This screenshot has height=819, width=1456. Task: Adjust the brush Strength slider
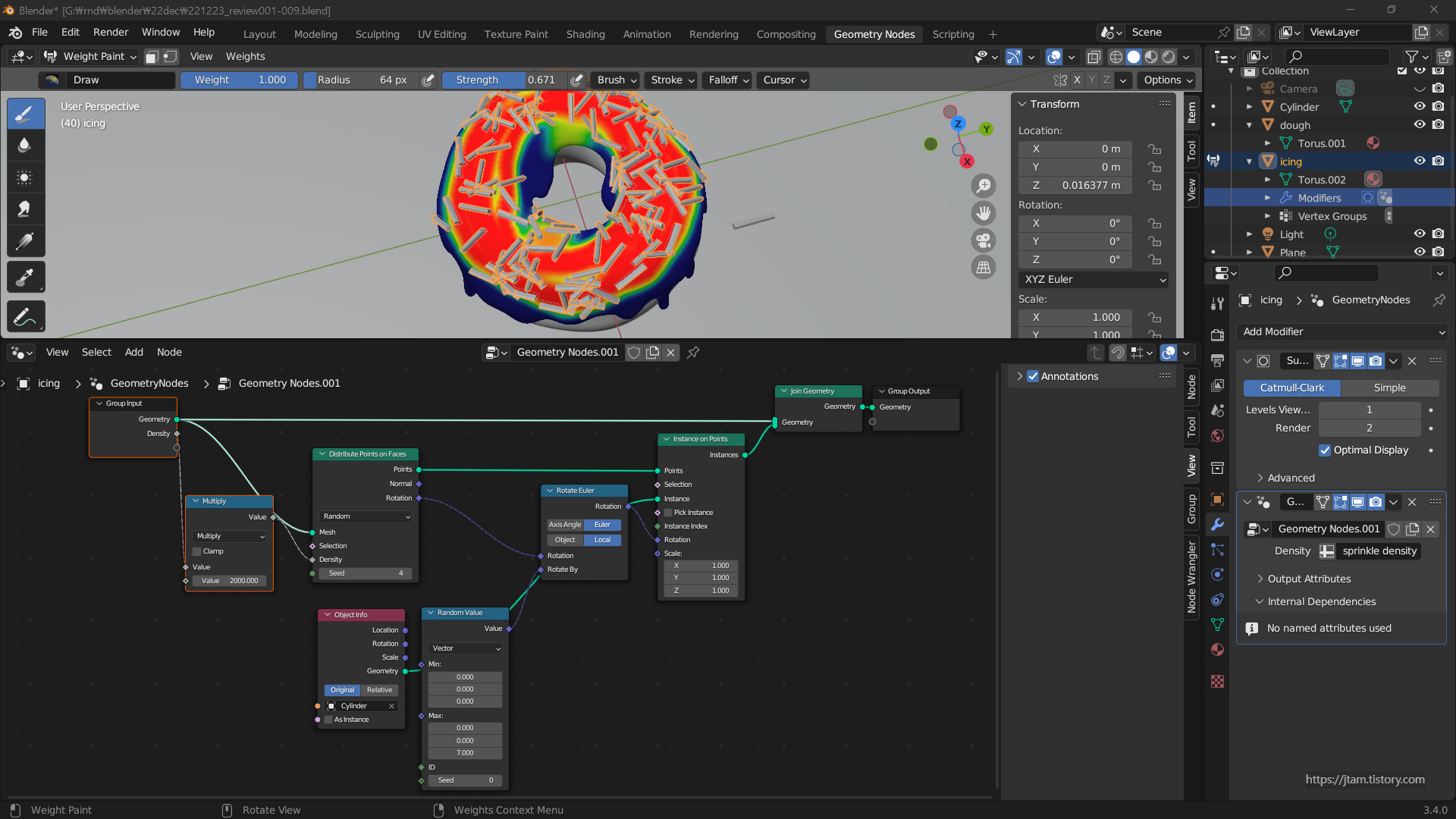coord(505,80)
